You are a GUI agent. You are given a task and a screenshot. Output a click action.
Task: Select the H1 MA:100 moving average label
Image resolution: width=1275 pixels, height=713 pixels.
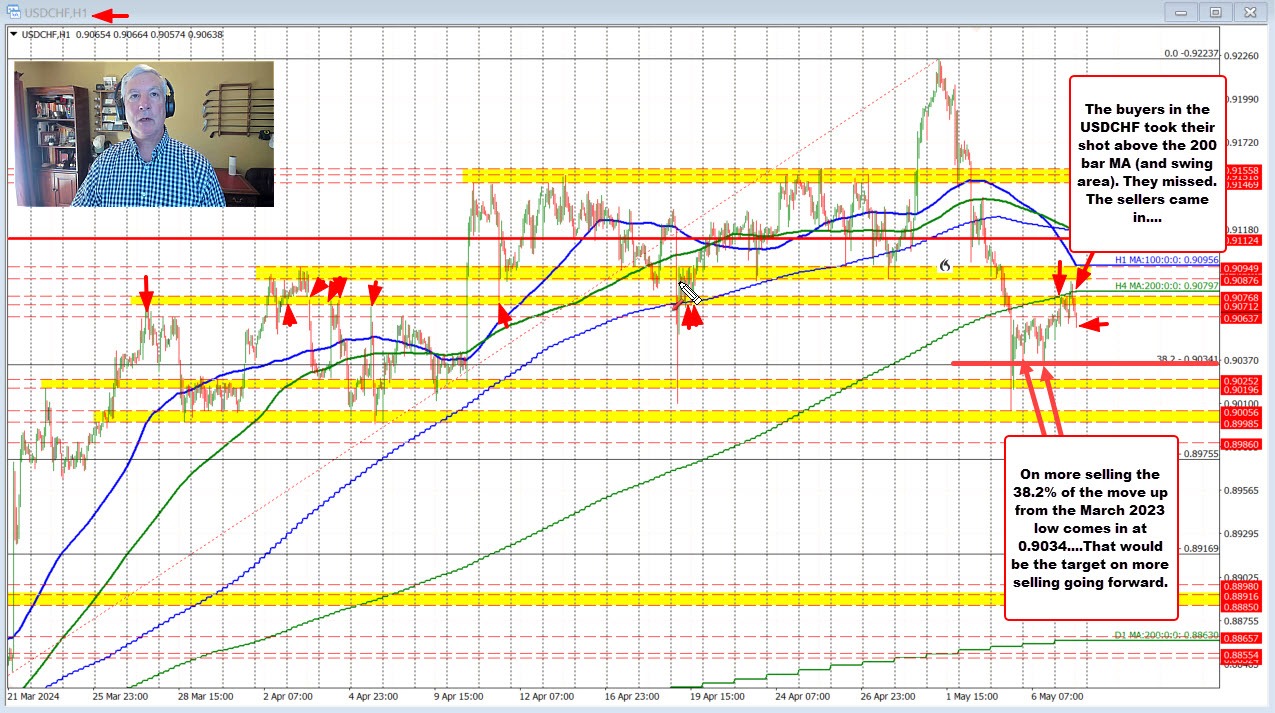click(1167, 260)
